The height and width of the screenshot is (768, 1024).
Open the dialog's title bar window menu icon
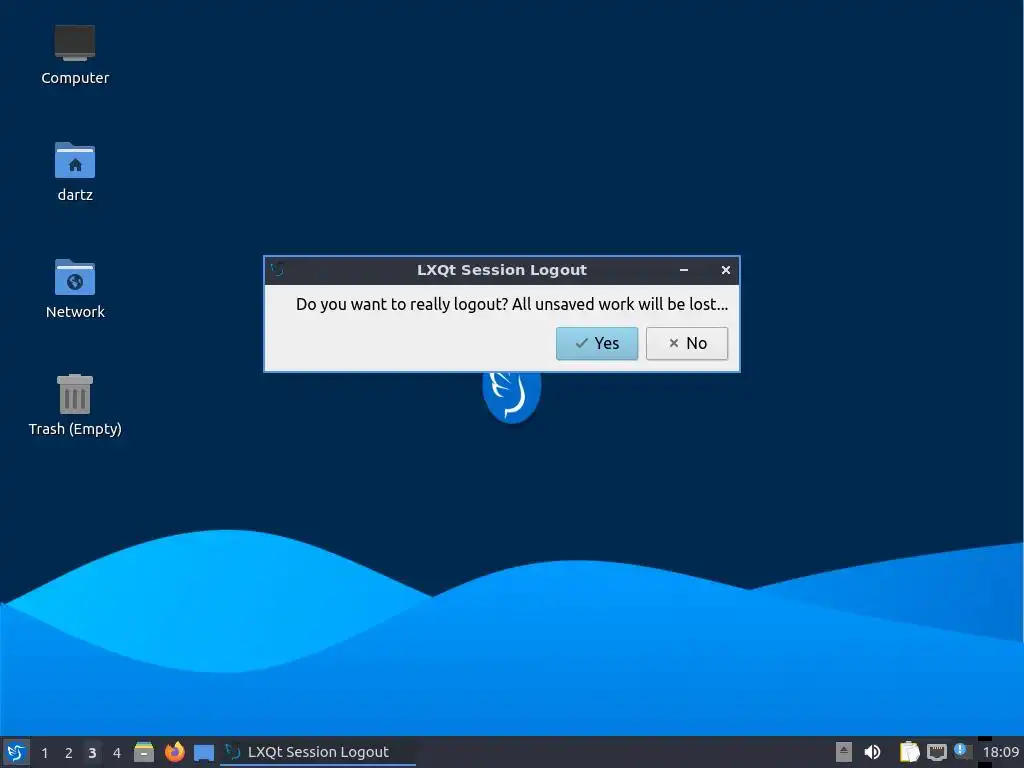(x=278, y=270)
